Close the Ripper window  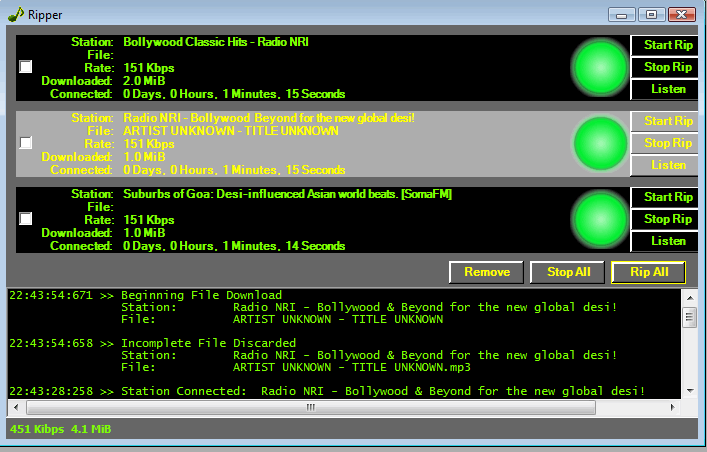click(682, 15)
